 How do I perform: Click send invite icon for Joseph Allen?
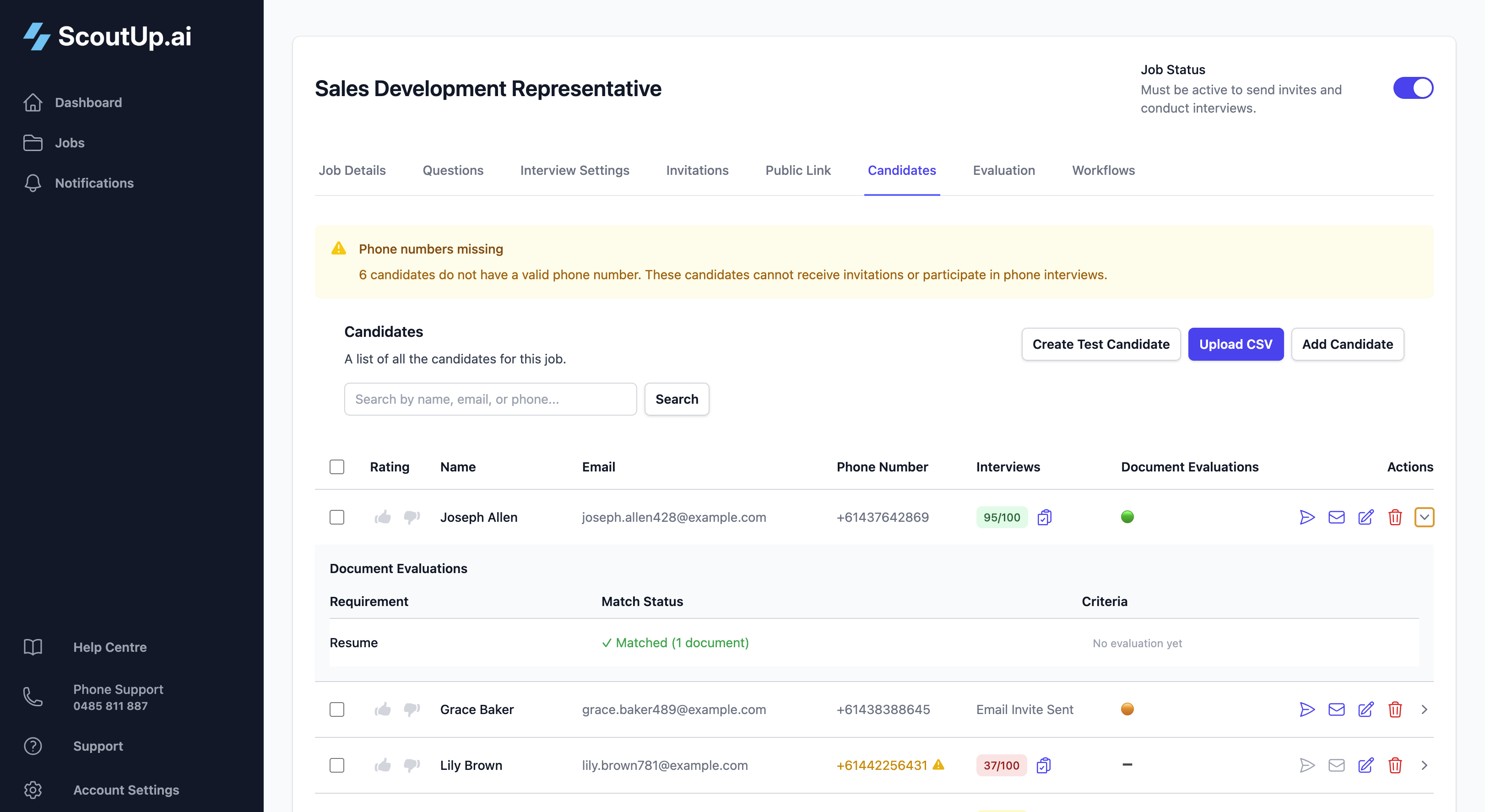click(x=1307, y=517)
